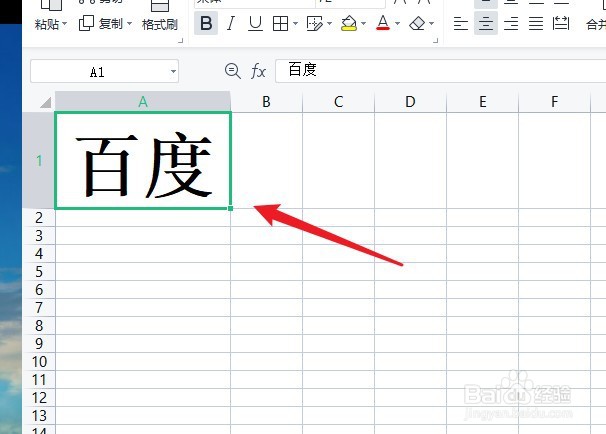Click cell A1 containing 百度
The width and height of the screenshot is (606, 434).
point(143,160)
